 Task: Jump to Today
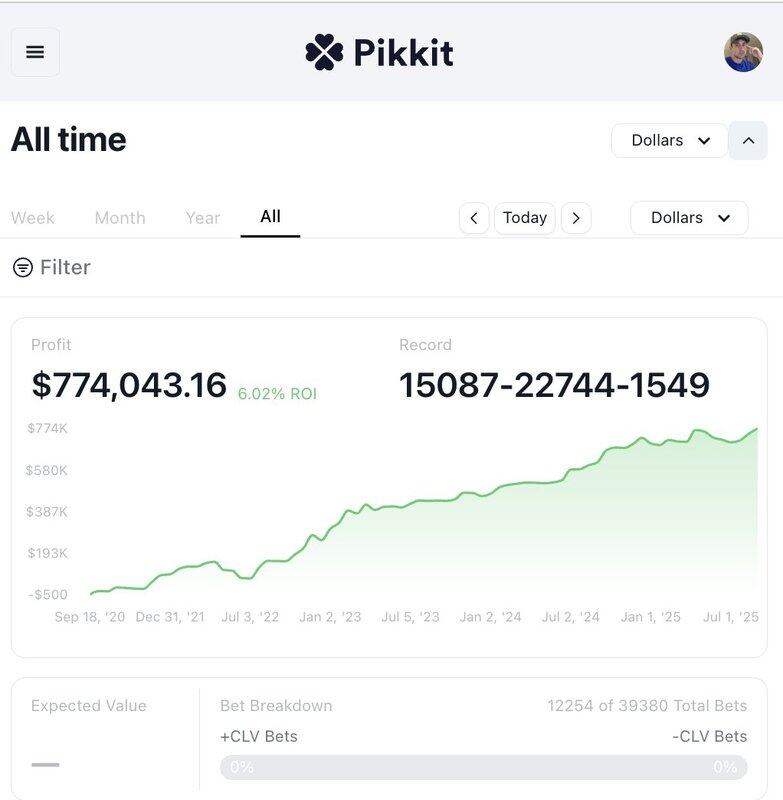[x=524, y=218]
